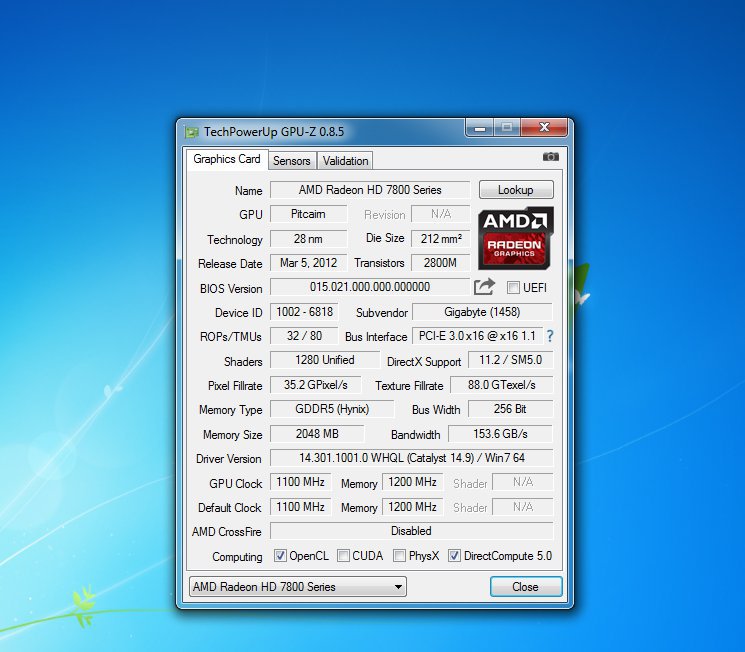Screen dimensions: 745x652
Task: Click the BIOS save/share arrow icon
Action: click(x=484, y=287)
